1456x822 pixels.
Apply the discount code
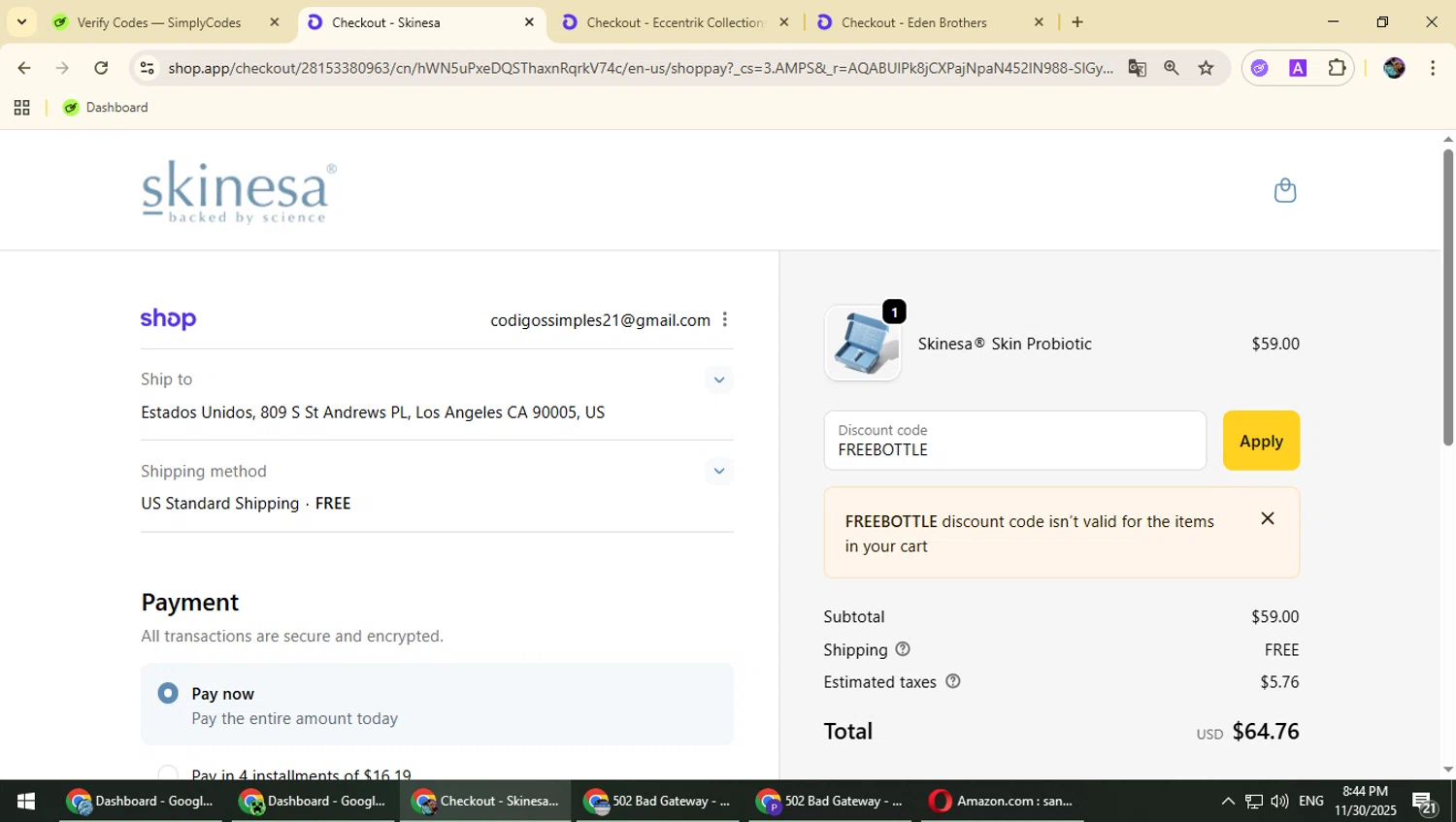(1261, 441)
